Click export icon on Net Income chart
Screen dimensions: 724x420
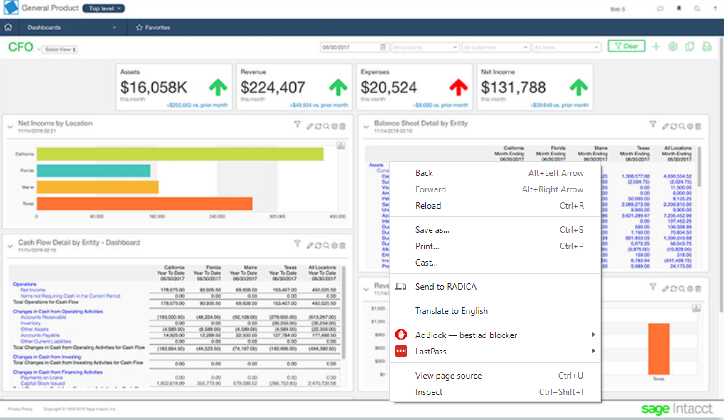(341, 146)
